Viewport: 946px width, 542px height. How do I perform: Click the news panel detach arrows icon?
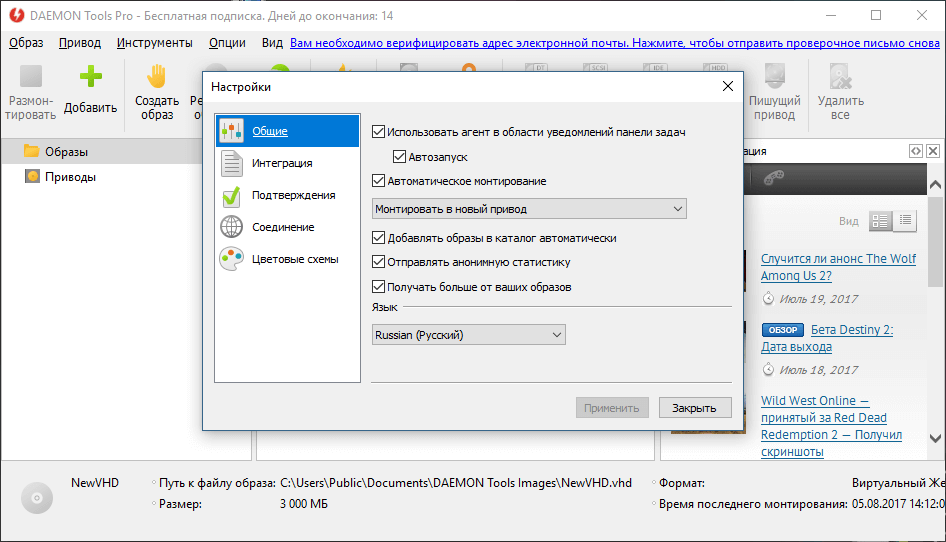tap(916, 151)
